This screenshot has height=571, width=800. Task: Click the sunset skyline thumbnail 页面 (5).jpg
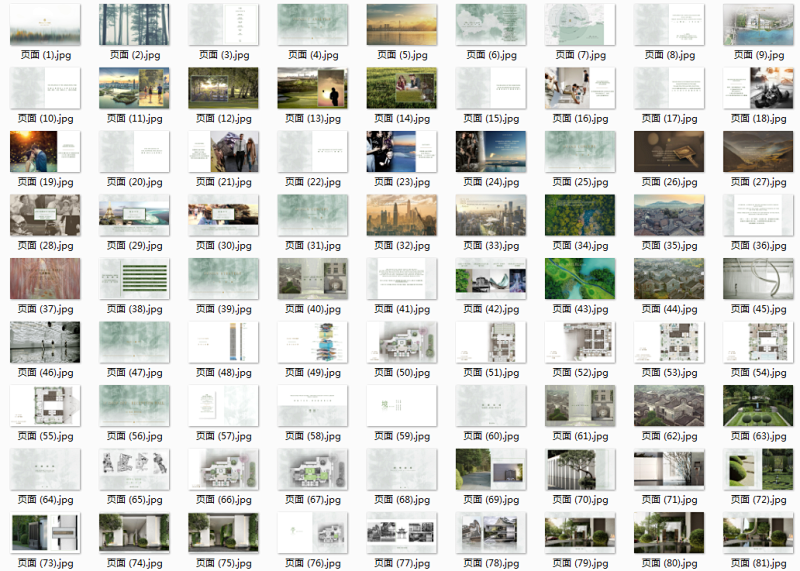401,25
